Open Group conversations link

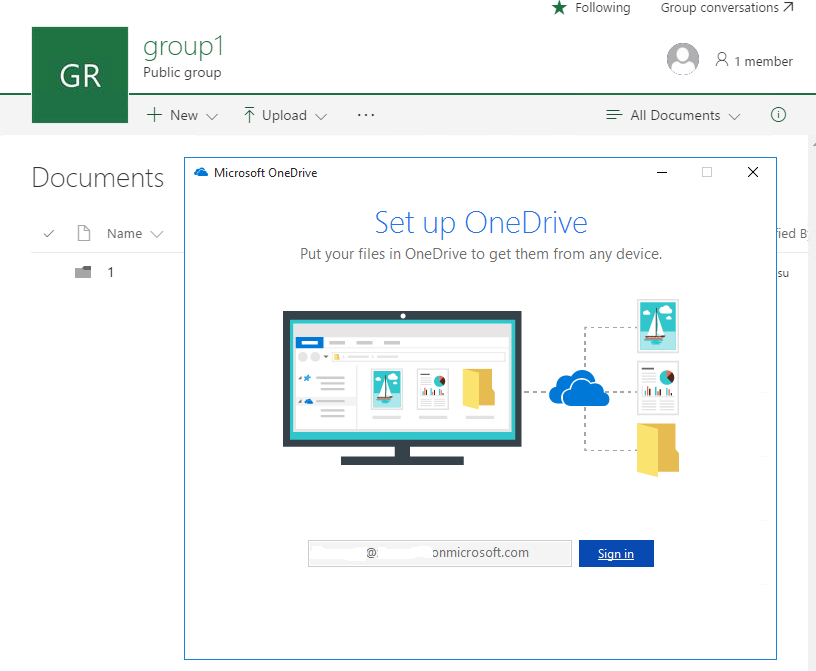pos(726,8)
